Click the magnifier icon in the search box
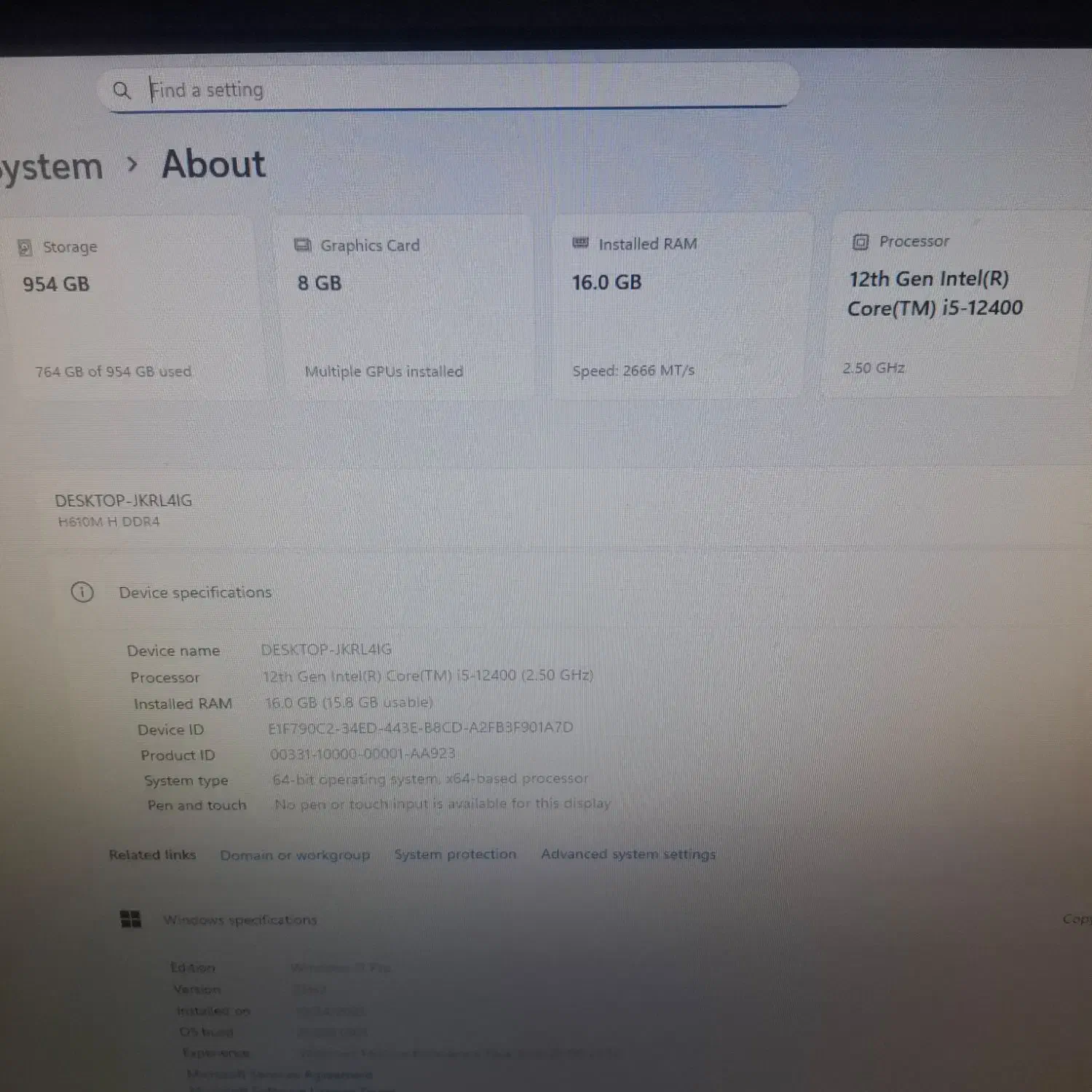The width and height of the screenshot is (1092, 1092). pyautogui.click(x=122, y=90)
